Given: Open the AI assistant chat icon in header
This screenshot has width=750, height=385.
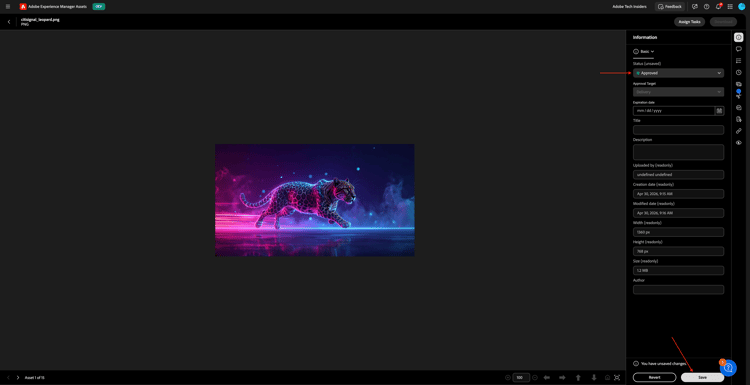Looking at the screenshot, I should tap(695, 7).
